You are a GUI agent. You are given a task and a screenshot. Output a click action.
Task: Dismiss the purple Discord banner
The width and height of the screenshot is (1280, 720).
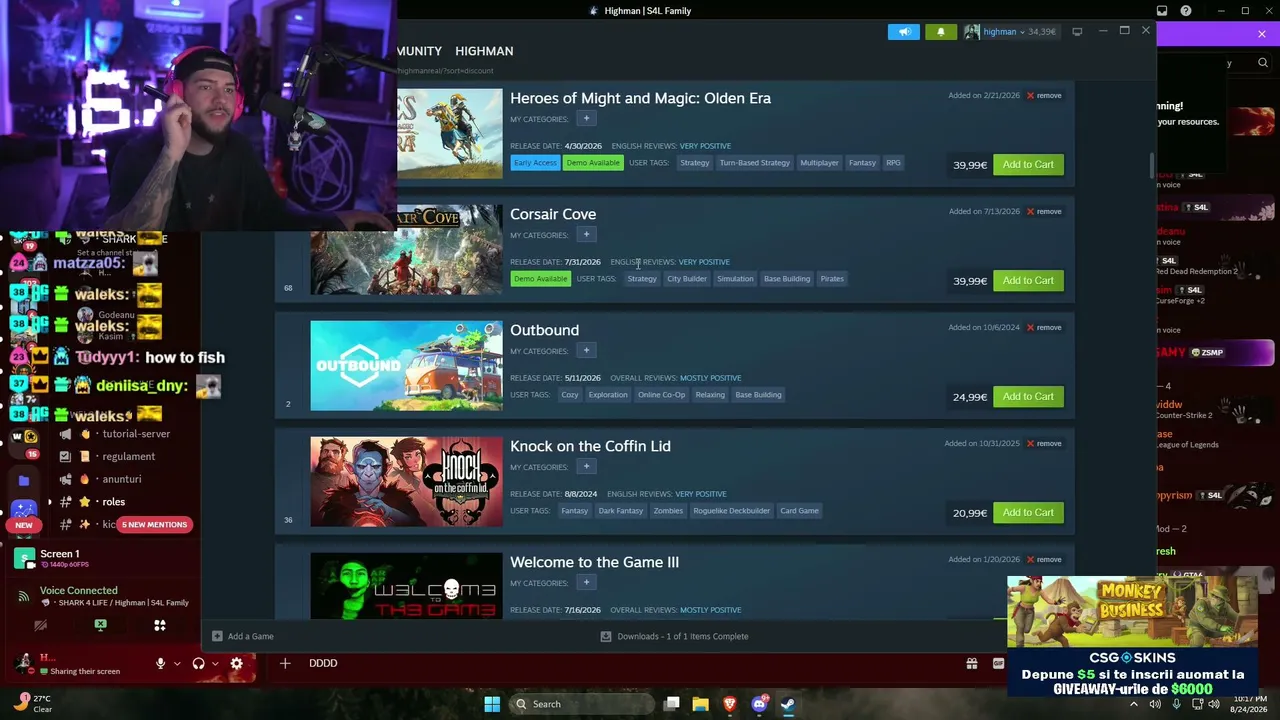tap(1262, 34)
